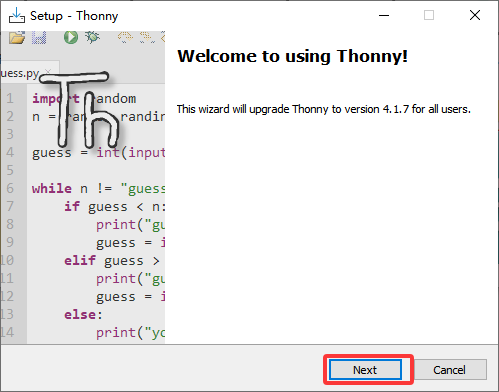Image resolution: width=499 pixels, height=392 pixels.
Task: Close the Setup - Thonny window
Action: coord(475,15)
